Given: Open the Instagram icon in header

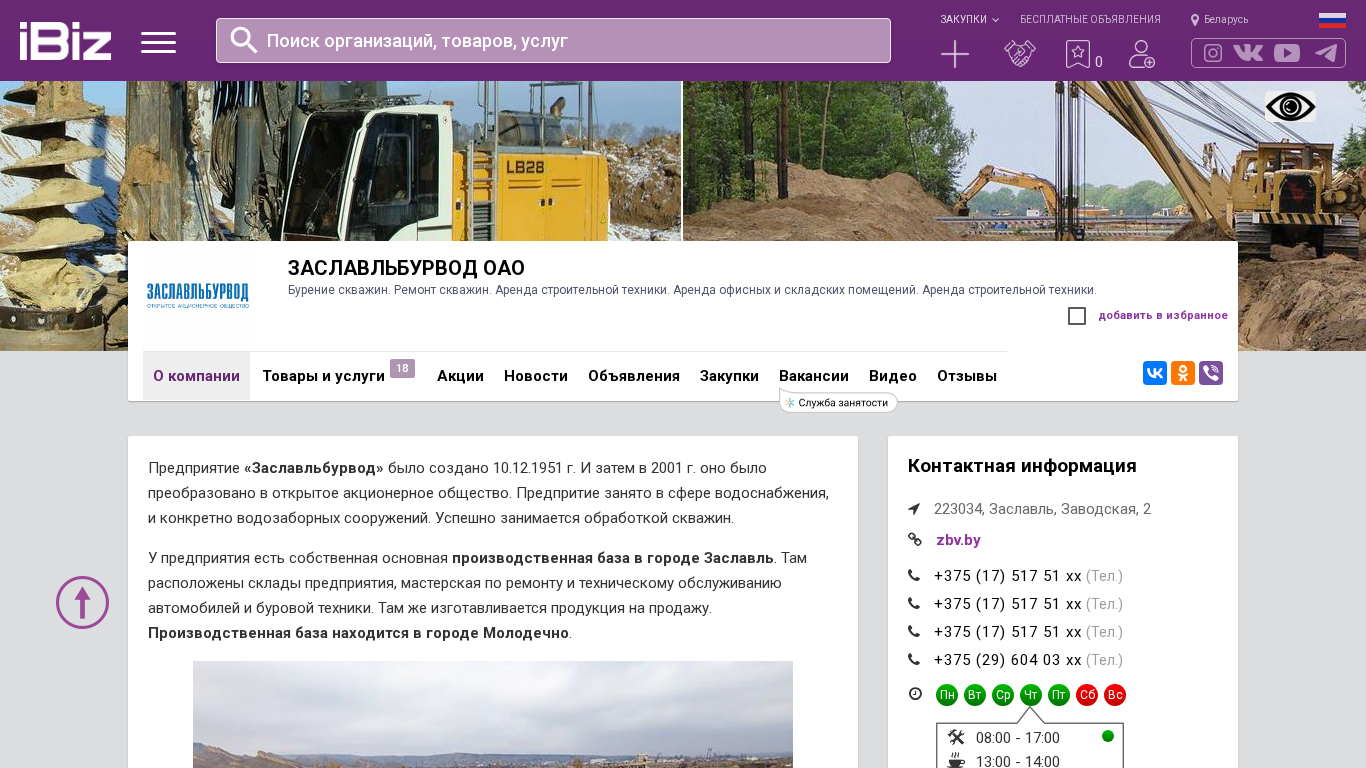Looking at the screenshot, I should coord(1213,53).
